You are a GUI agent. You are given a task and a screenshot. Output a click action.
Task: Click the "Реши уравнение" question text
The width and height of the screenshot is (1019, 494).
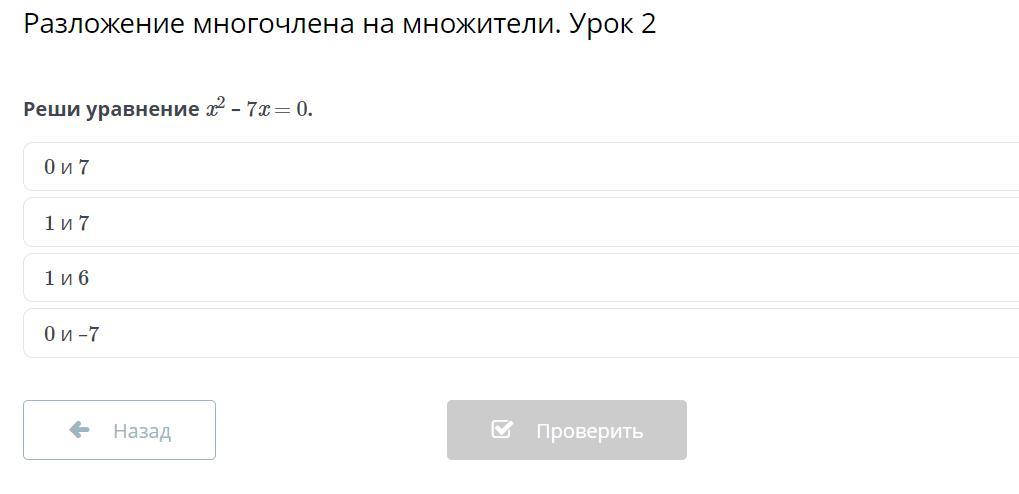click(111, 109)
